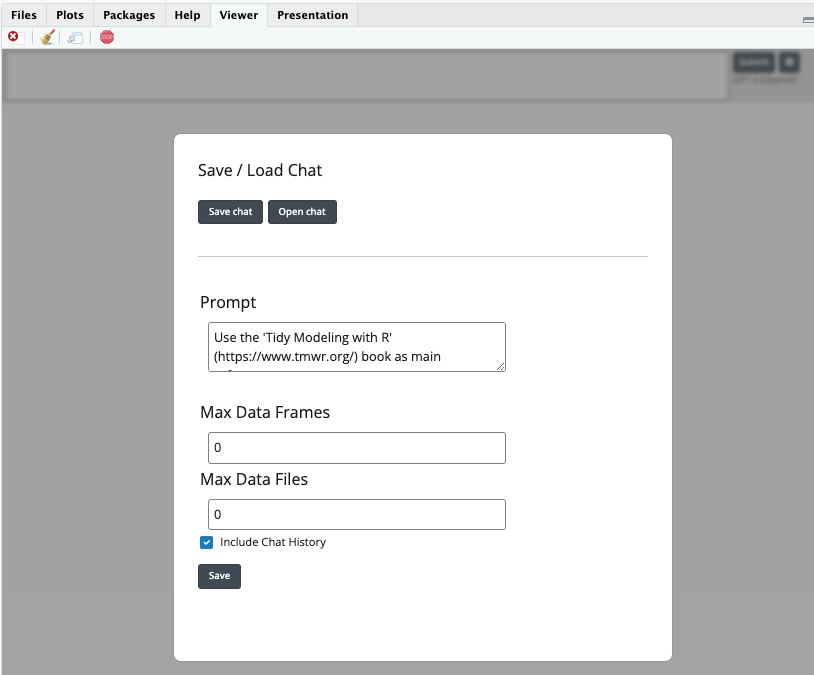Click the Open chat button
This screenshot has height=675, width=814.
point(302,211)
